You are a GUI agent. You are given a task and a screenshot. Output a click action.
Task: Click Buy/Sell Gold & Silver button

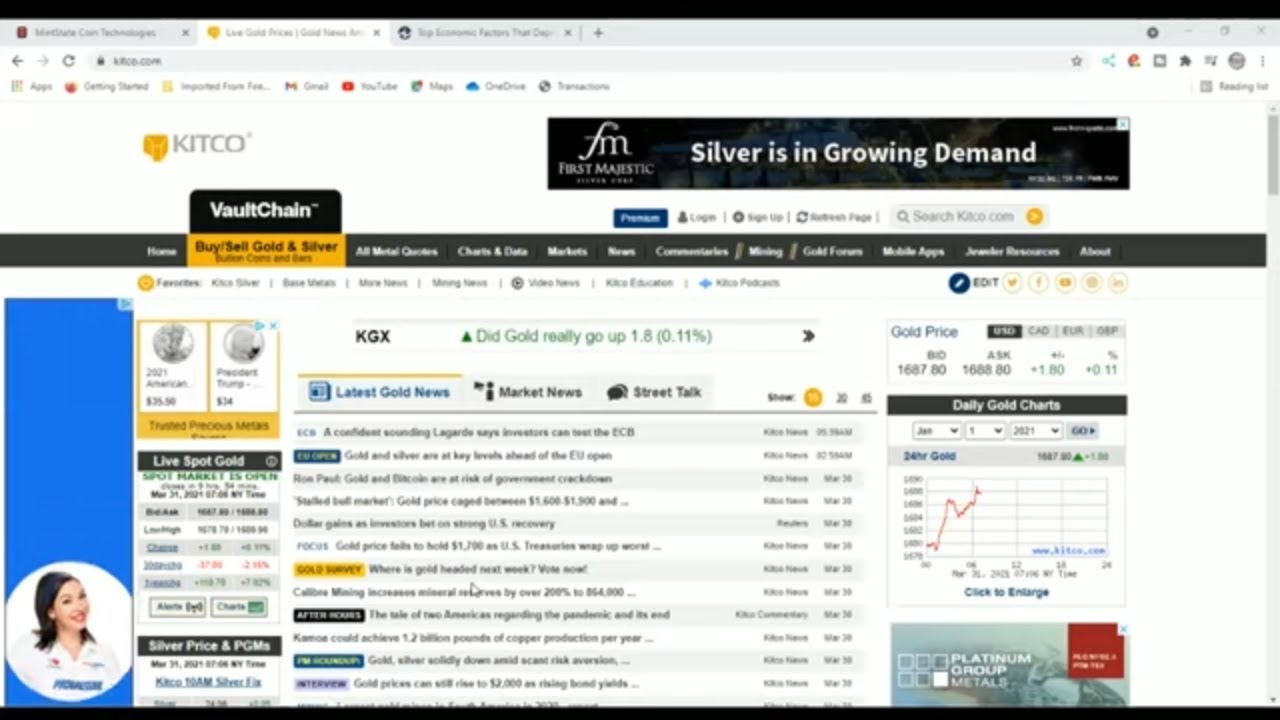(x=266, y=250)
